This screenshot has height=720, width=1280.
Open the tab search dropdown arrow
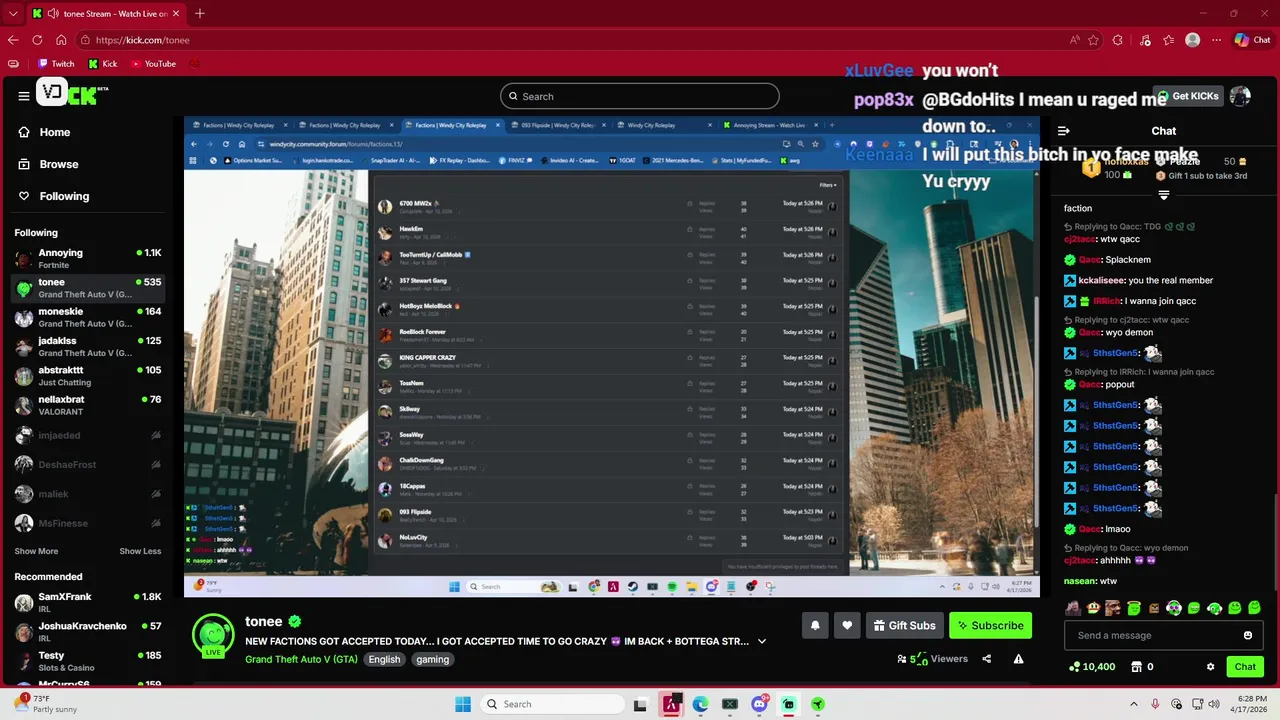(x=13, y=14)
